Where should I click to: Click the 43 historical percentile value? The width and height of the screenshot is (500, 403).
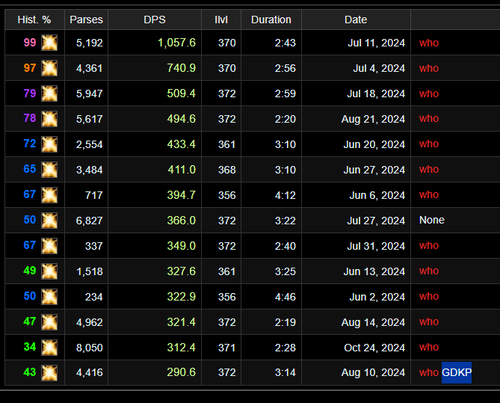(x=30, y=372)
